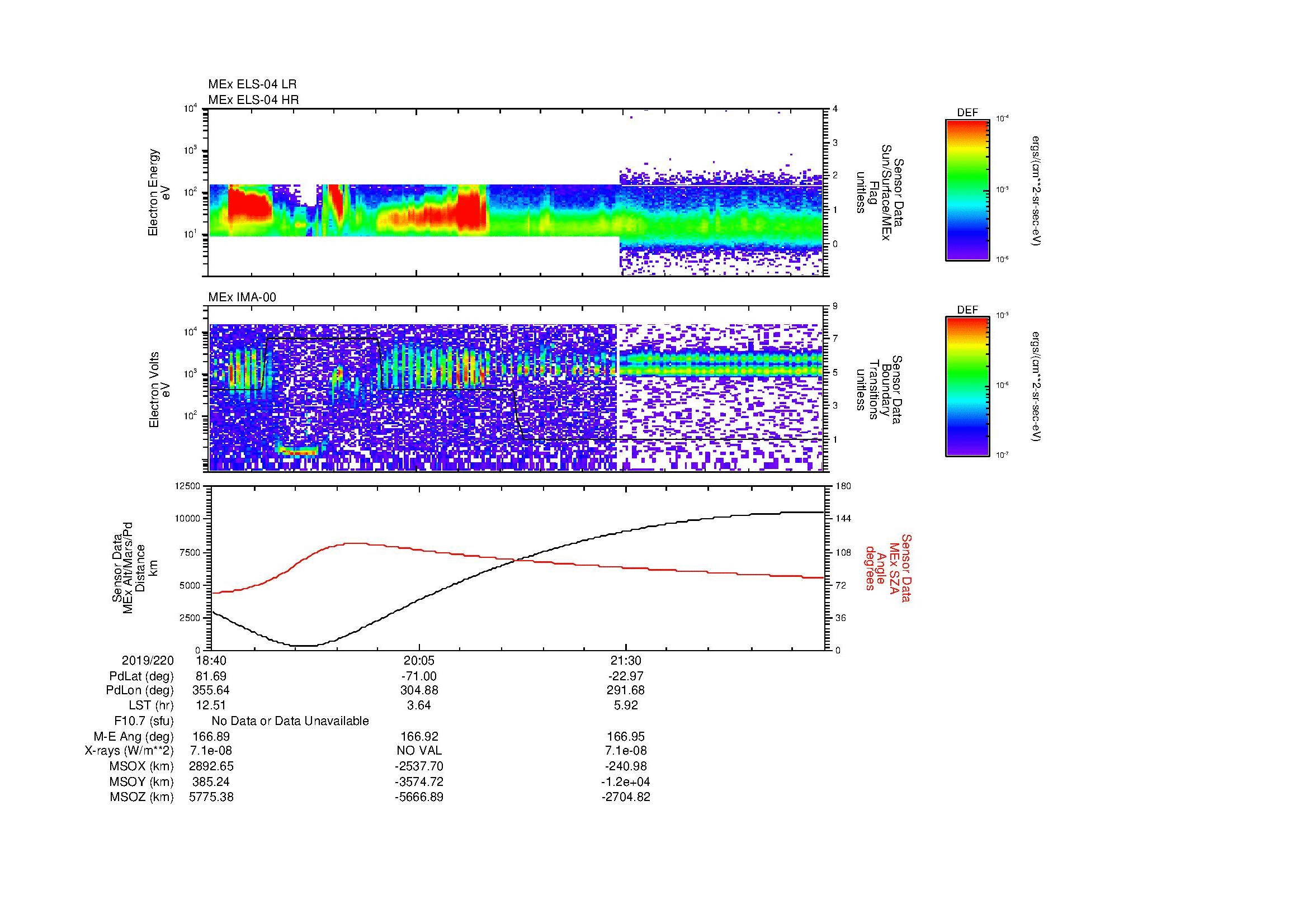This screenshot has width=1308, height=924.
Task: Click the 18:40 time tick label
Action: click(211, 661)
